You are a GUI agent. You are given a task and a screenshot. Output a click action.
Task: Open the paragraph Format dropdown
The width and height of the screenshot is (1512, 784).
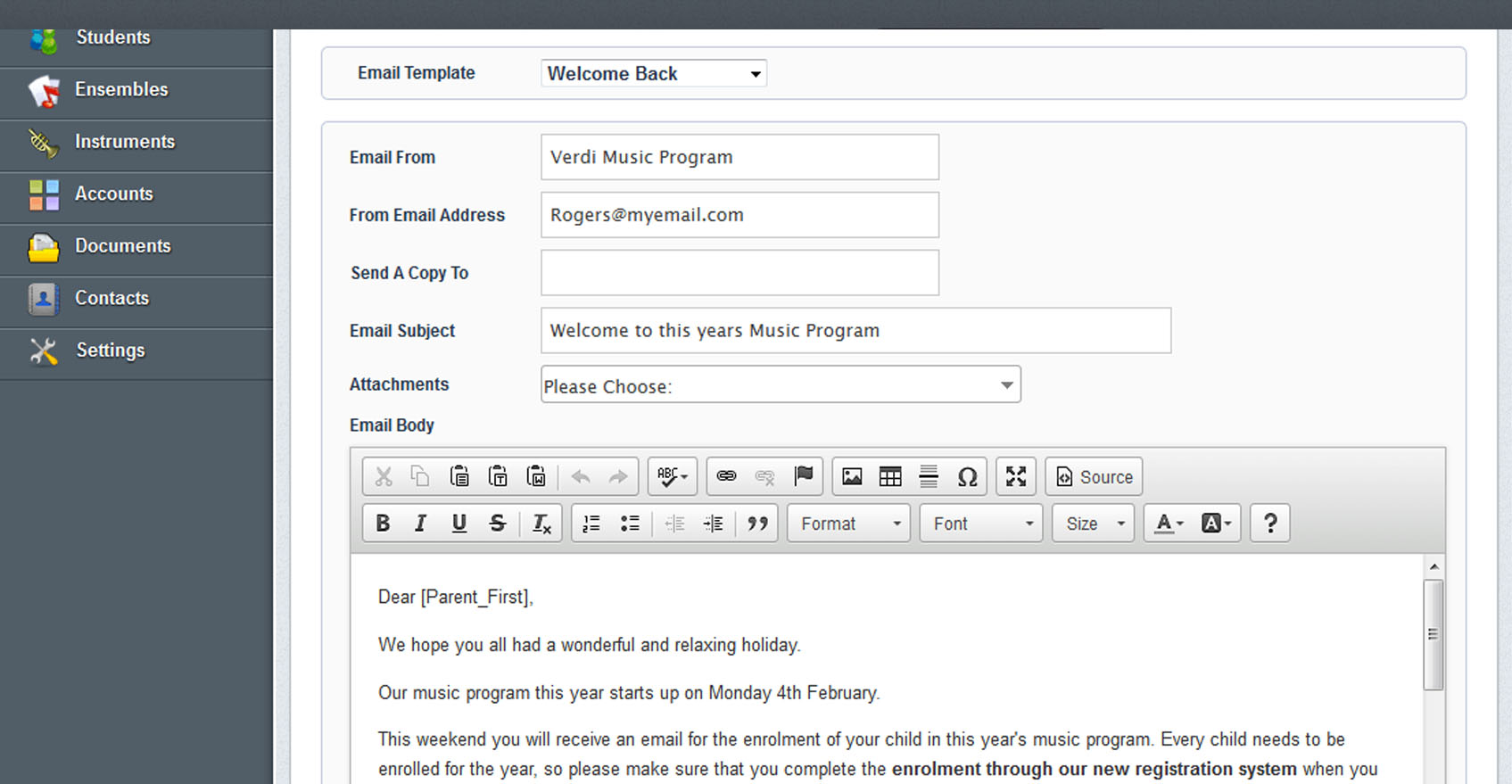tap(847, 524)
